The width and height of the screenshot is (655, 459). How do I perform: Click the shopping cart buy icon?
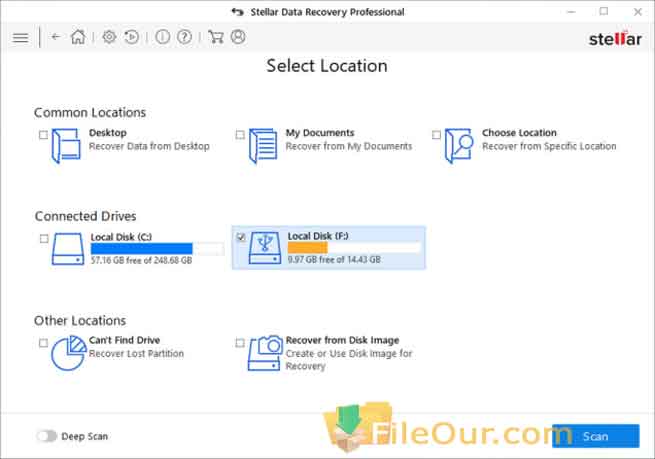(x=216, y=37)
